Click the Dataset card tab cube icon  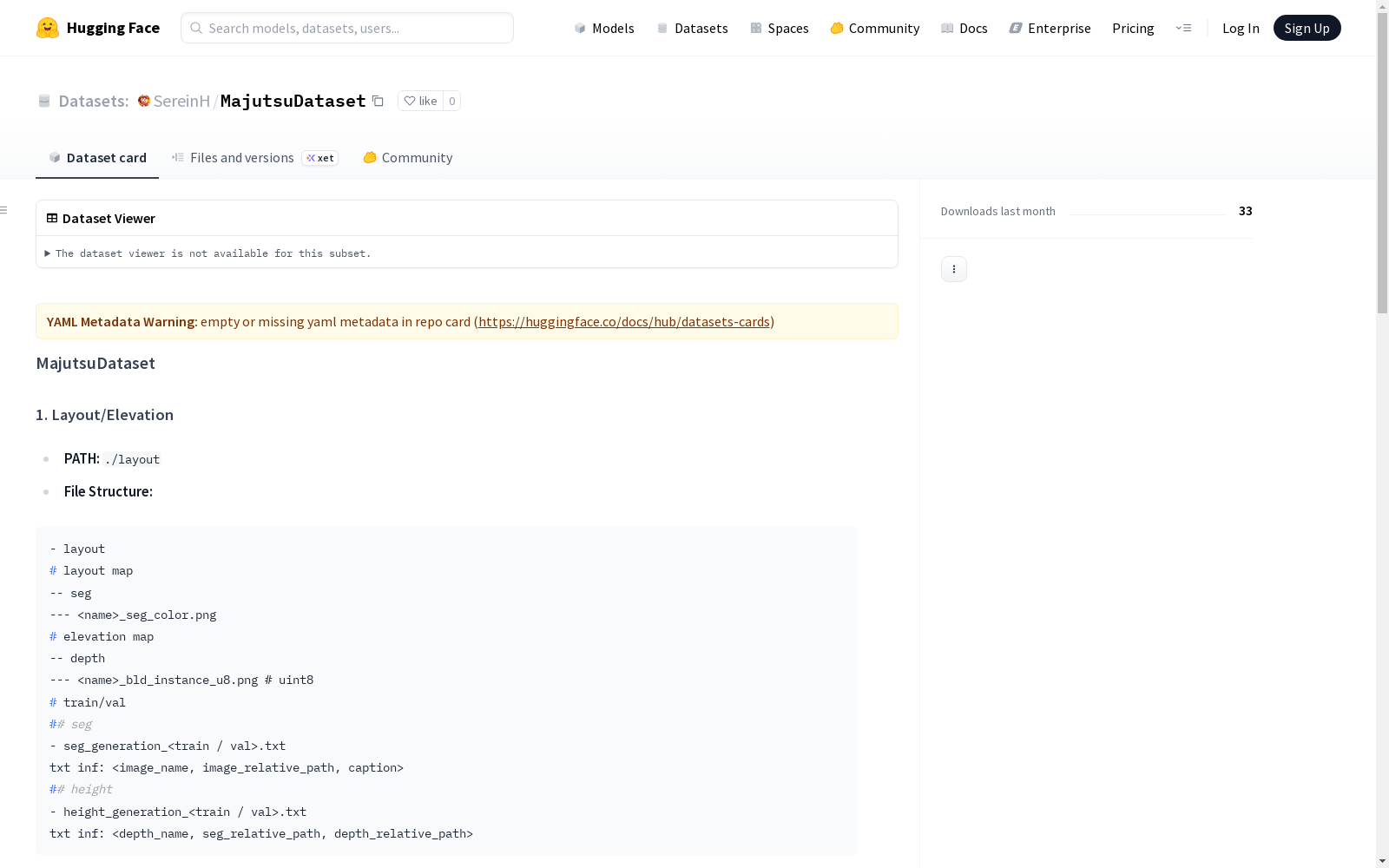[55, 157]
